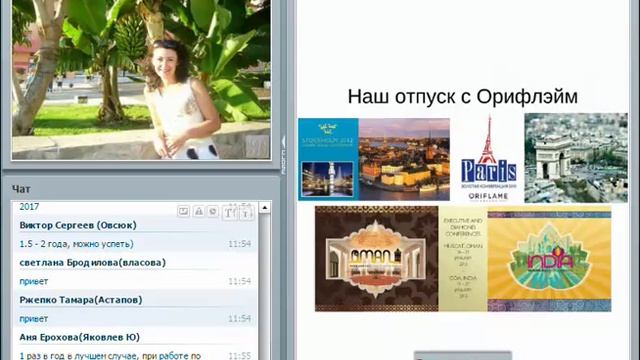The image size is (640, 360).
Task: Click the speech bubble icon in chat toolbar
Action: tap(213, 211)
